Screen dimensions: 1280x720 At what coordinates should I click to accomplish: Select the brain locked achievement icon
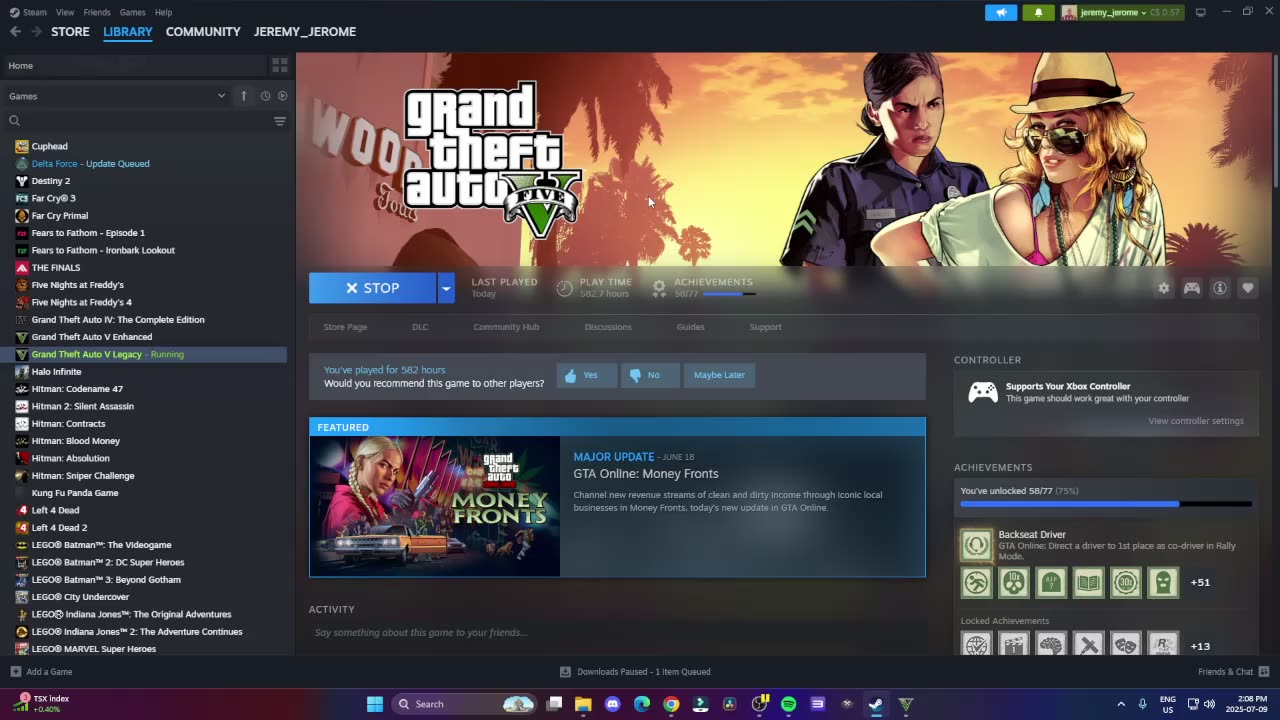tap(1051, 644)
